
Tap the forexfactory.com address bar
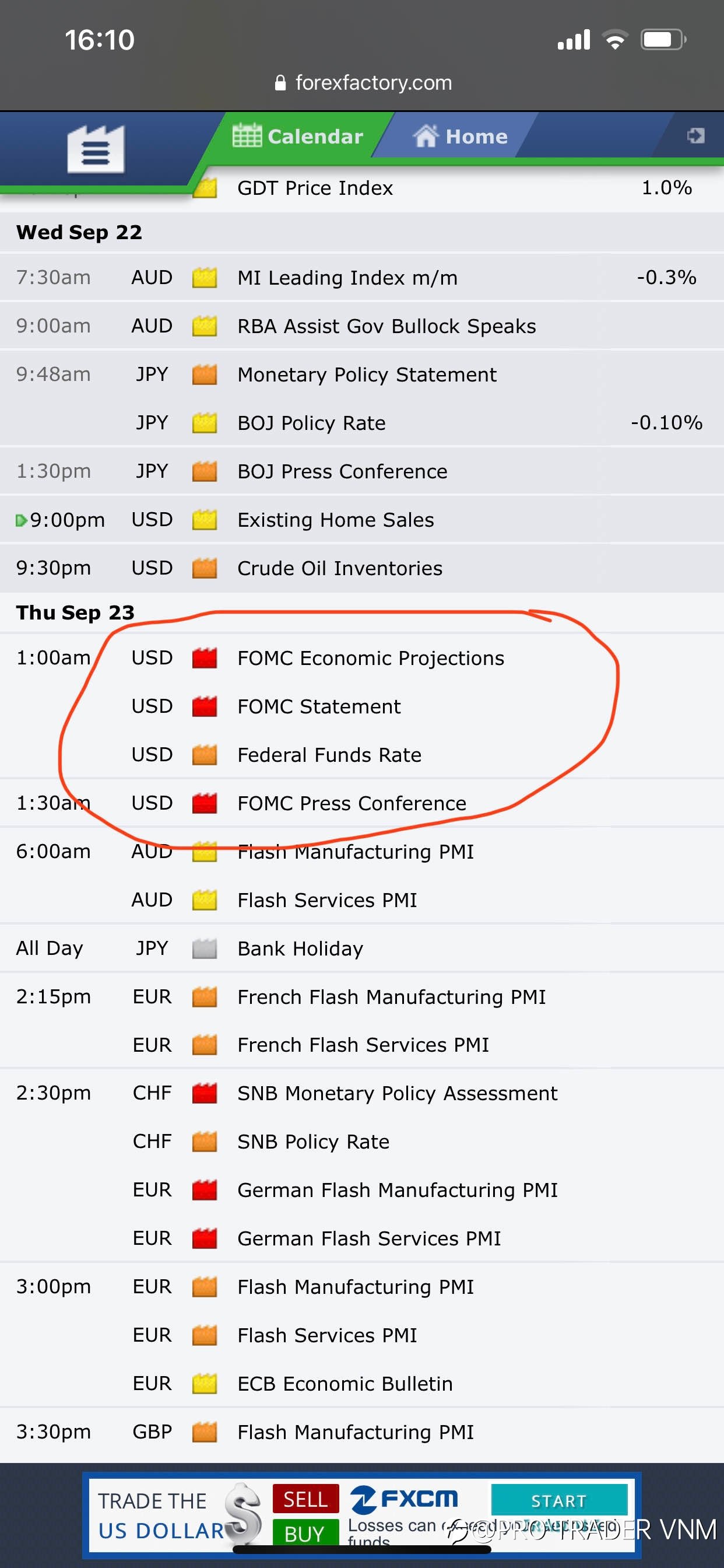(363, 83)
